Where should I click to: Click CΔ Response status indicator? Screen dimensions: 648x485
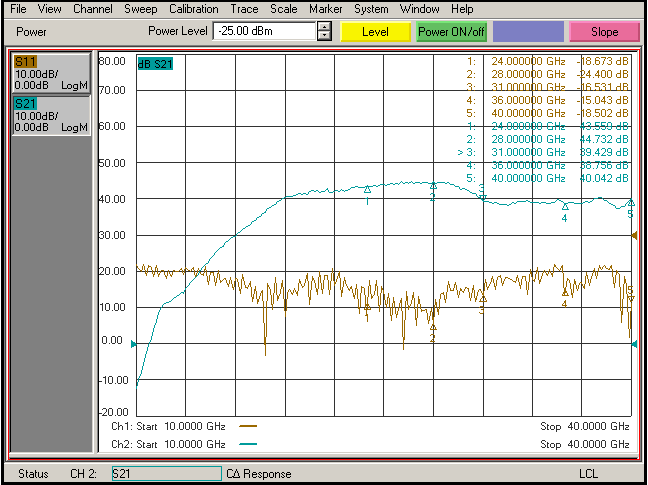[259, 474]
